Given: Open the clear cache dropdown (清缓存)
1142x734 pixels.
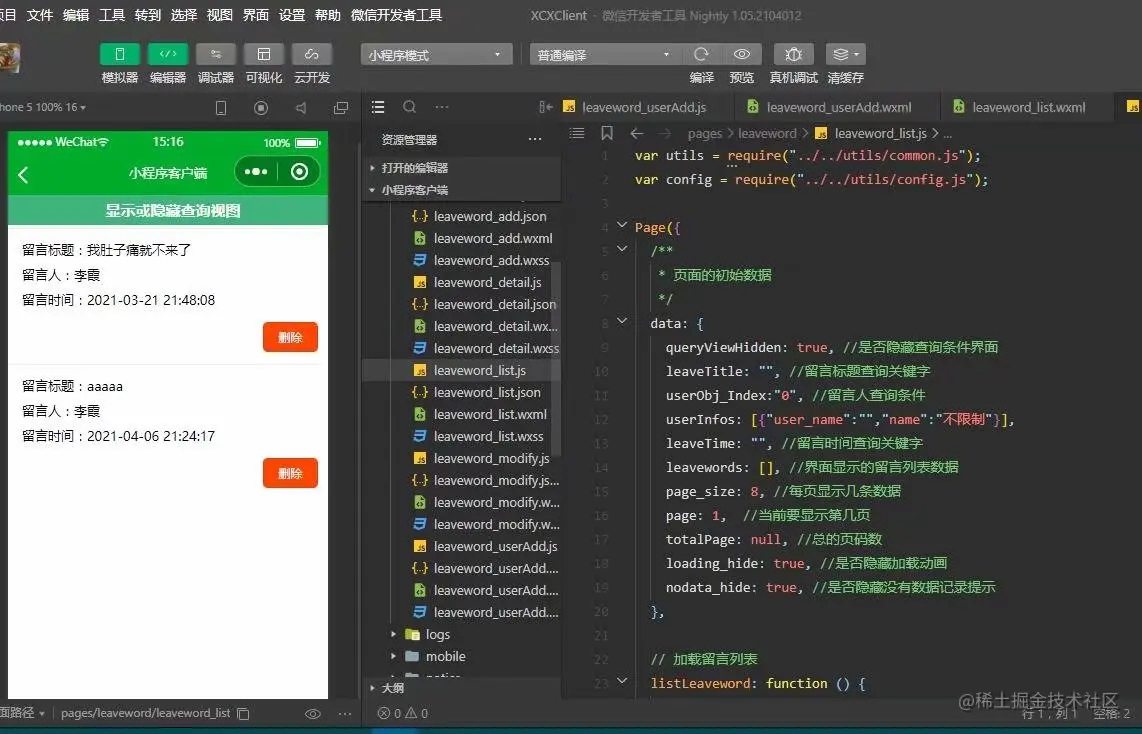Looking at the screenshot, I should pyautogui.click(x=846, y=55).
